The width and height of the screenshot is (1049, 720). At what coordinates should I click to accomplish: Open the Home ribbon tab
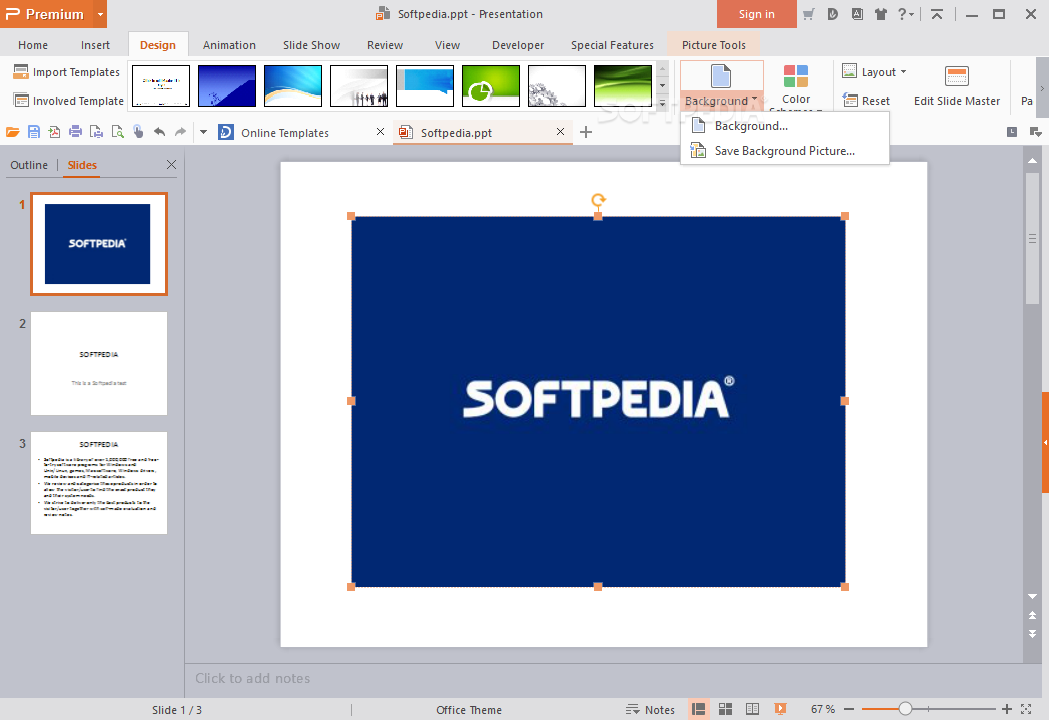pos(33,45)
